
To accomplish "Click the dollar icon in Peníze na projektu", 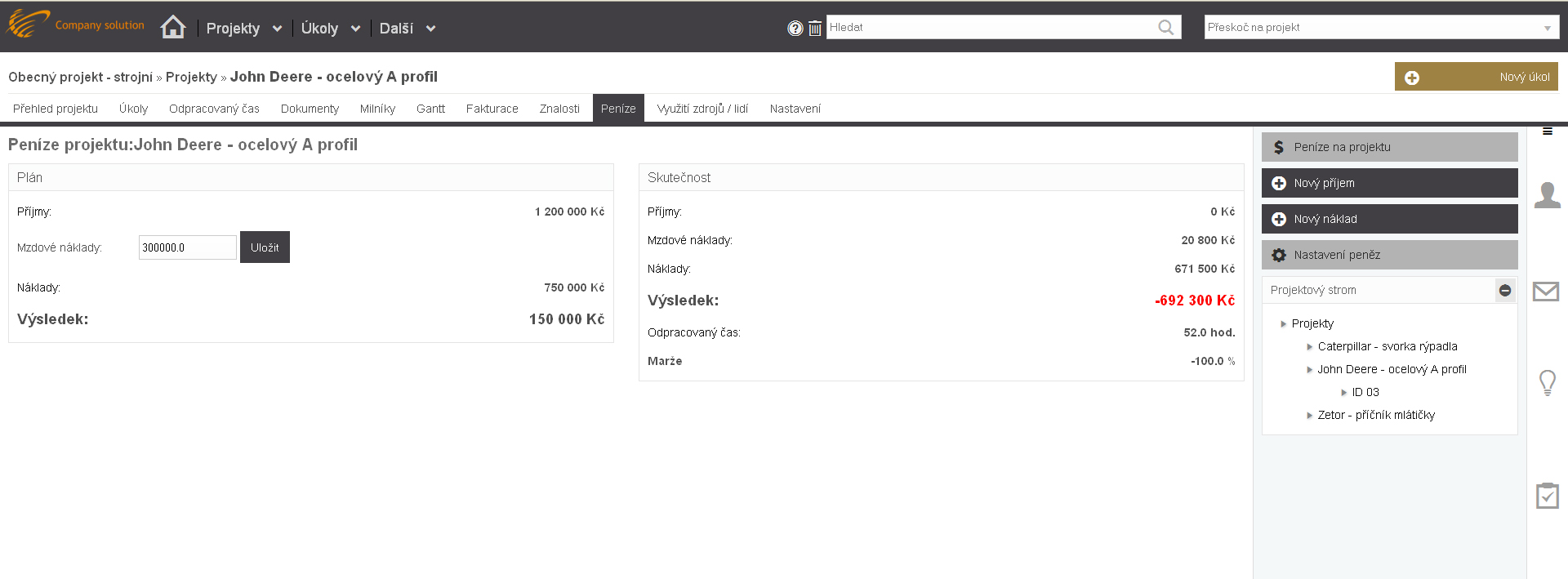I will click(1279, 147).
